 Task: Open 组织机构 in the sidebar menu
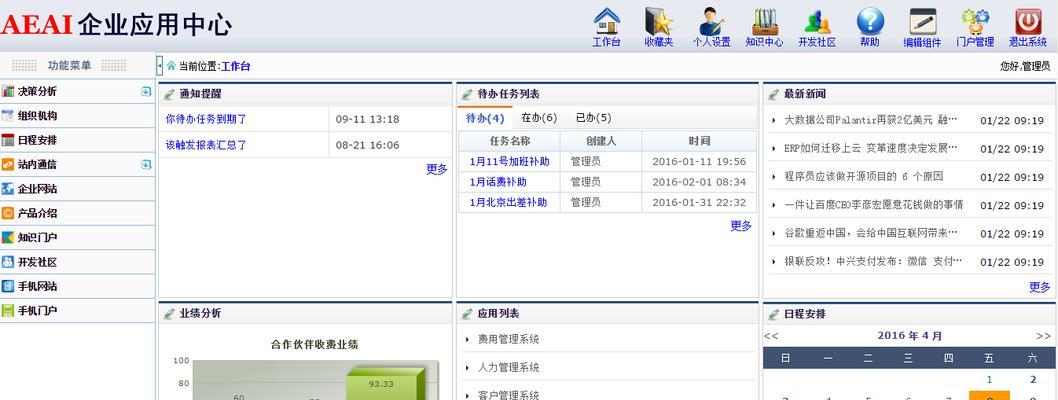pos(77,116)
